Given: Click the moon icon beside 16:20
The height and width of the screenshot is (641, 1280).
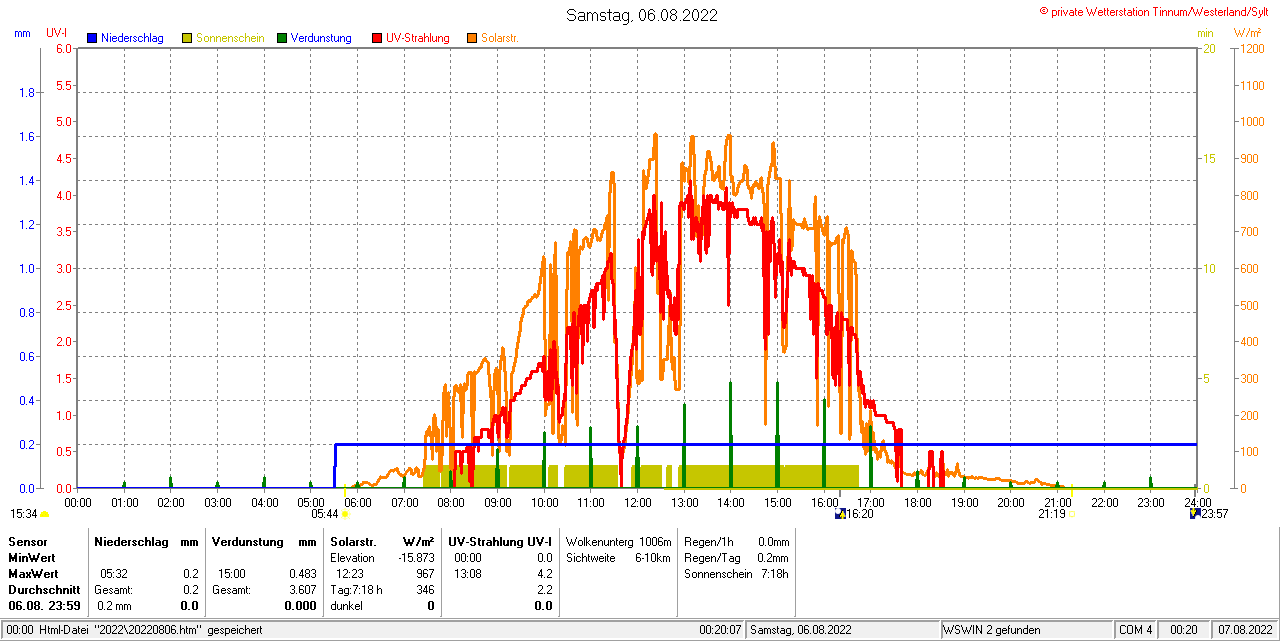Looking at the screenshot, I should [840, 514].
